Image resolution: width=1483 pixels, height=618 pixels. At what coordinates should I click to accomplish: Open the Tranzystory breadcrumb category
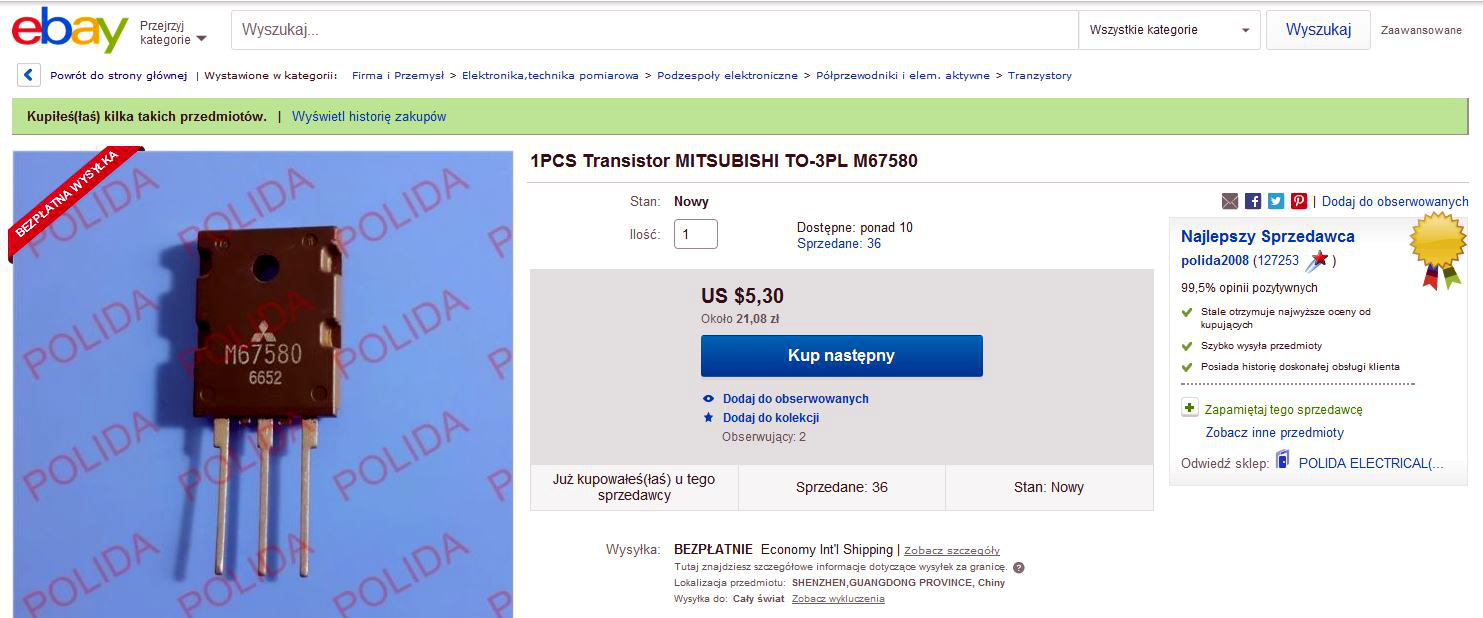pyautogui.click(x=1039, y=76)
